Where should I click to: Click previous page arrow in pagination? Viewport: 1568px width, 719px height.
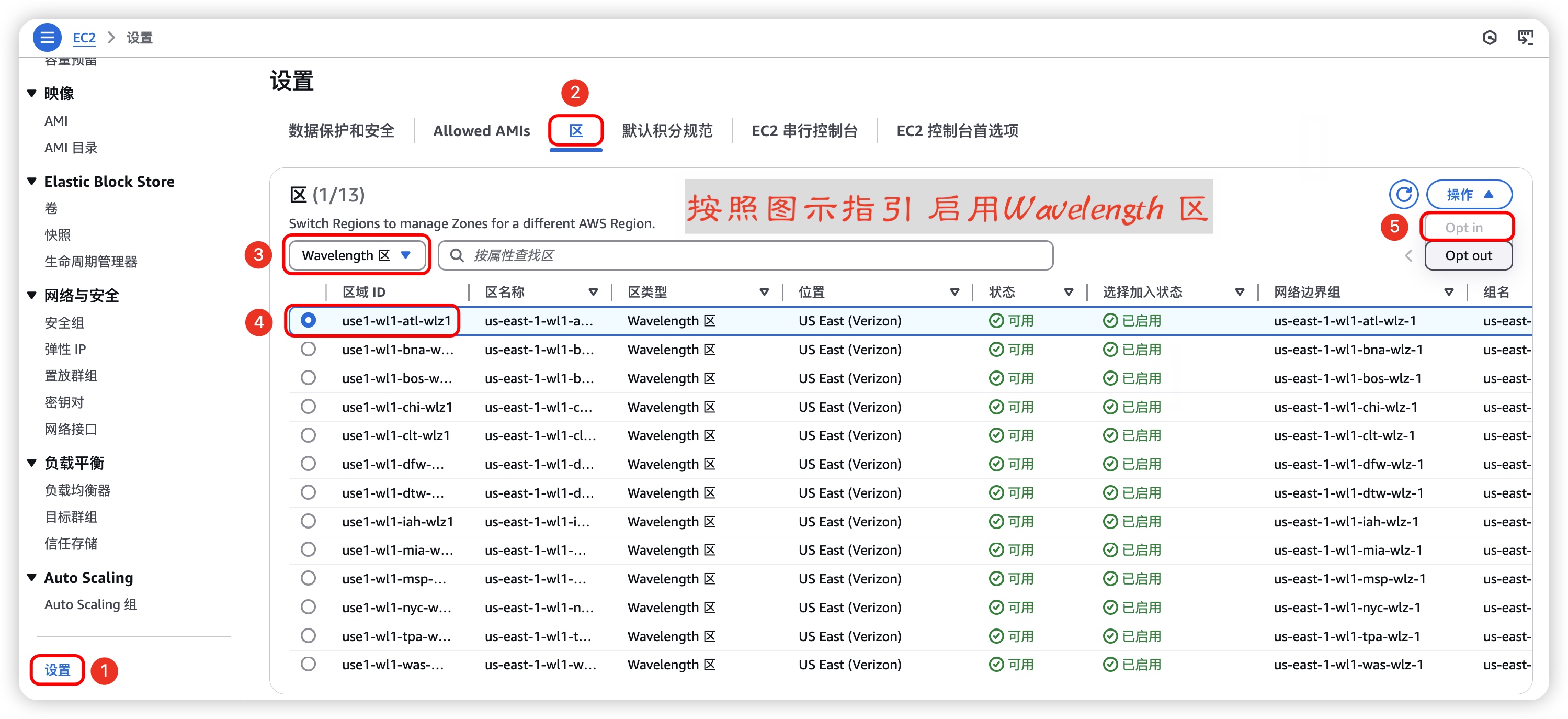pos(1408,256)
